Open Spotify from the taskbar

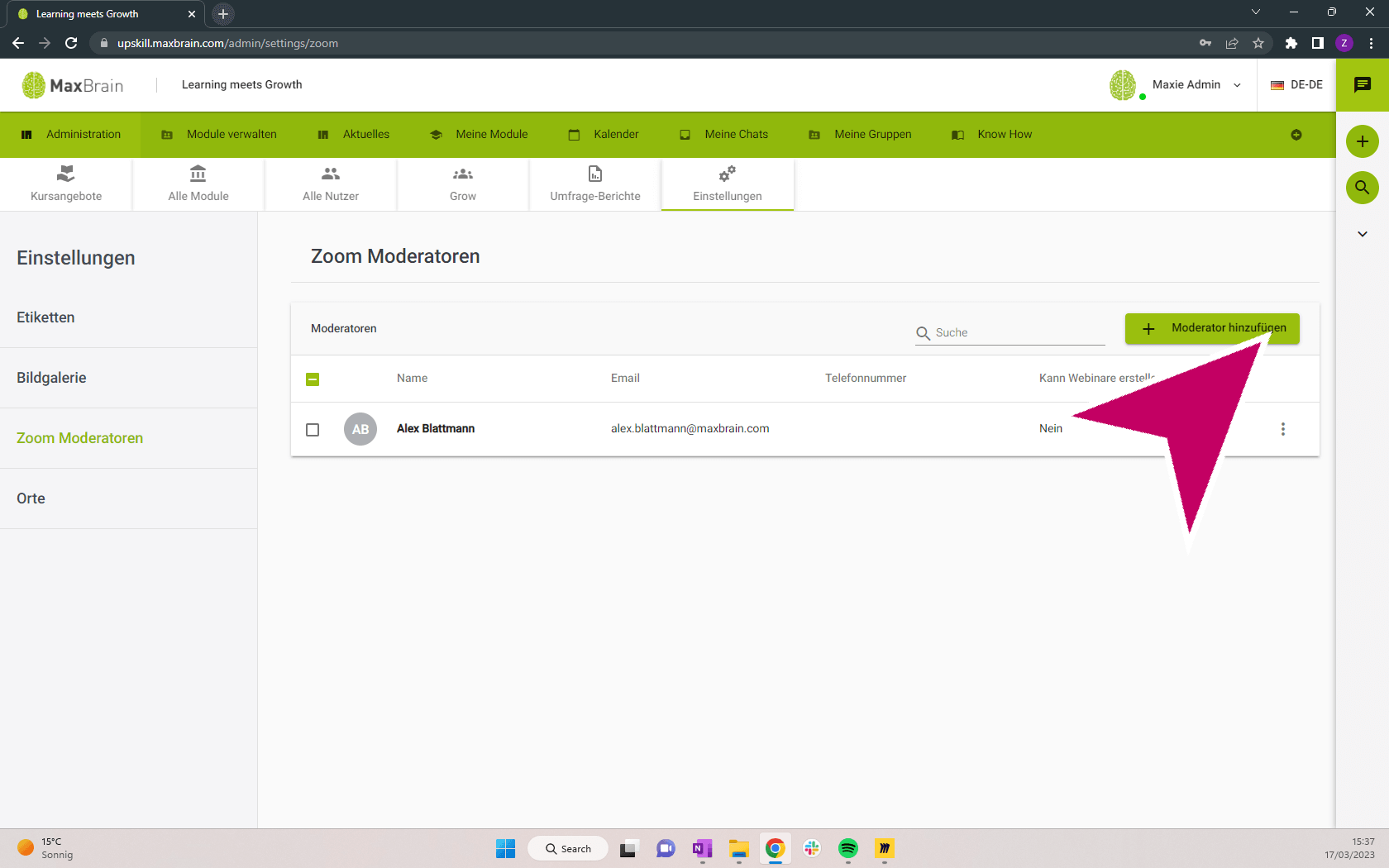click(848, 848)
